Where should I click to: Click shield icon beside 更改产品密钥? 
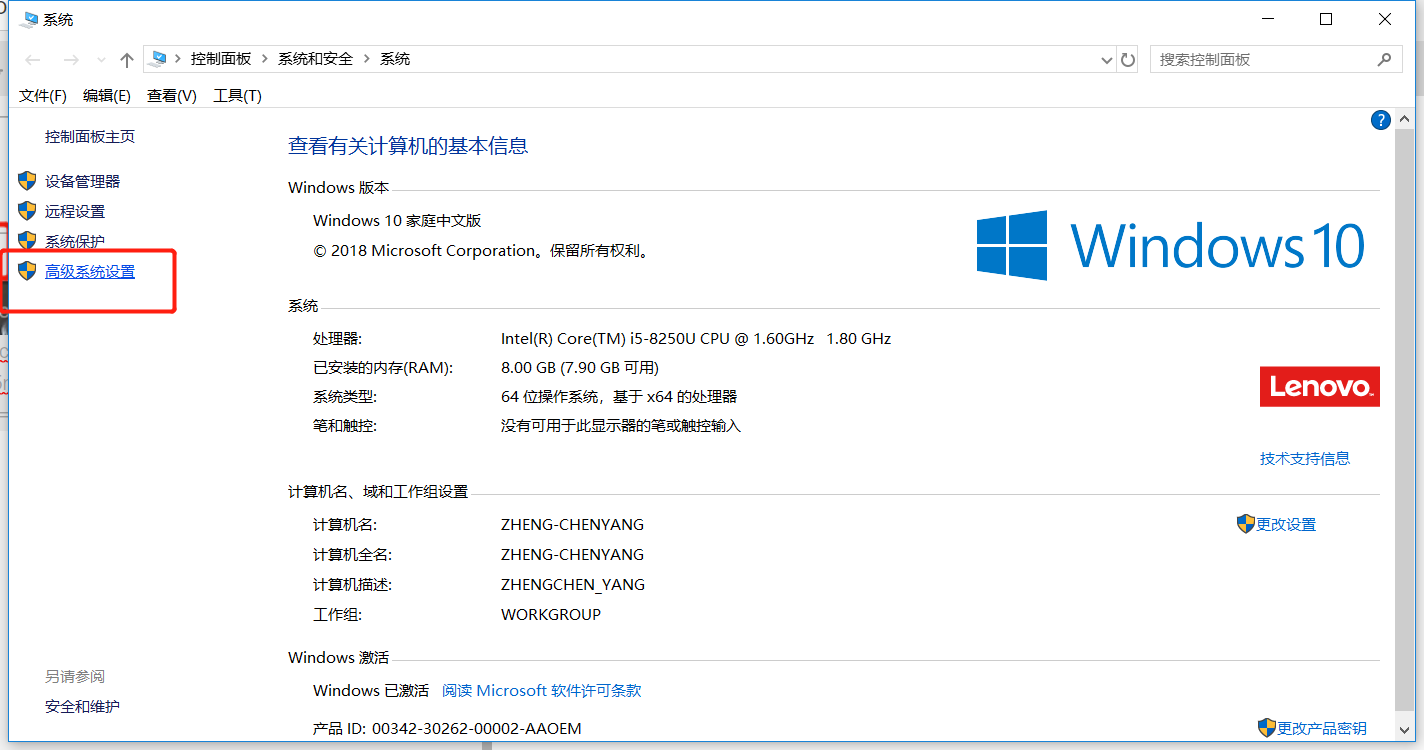pos(1266,727)
